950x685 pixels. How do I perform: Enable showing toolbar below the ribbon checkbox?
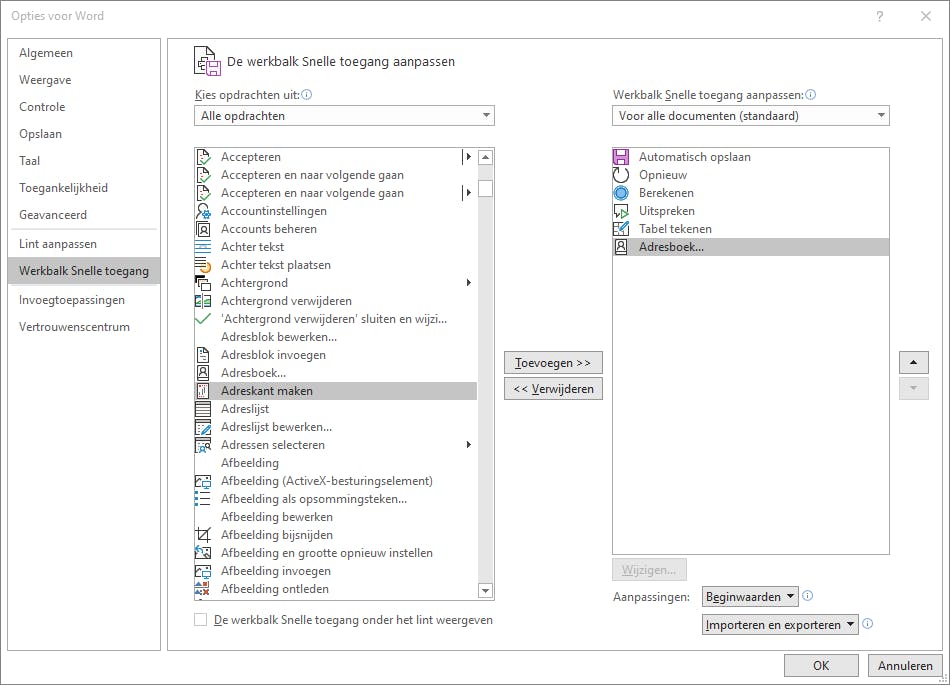201,620
